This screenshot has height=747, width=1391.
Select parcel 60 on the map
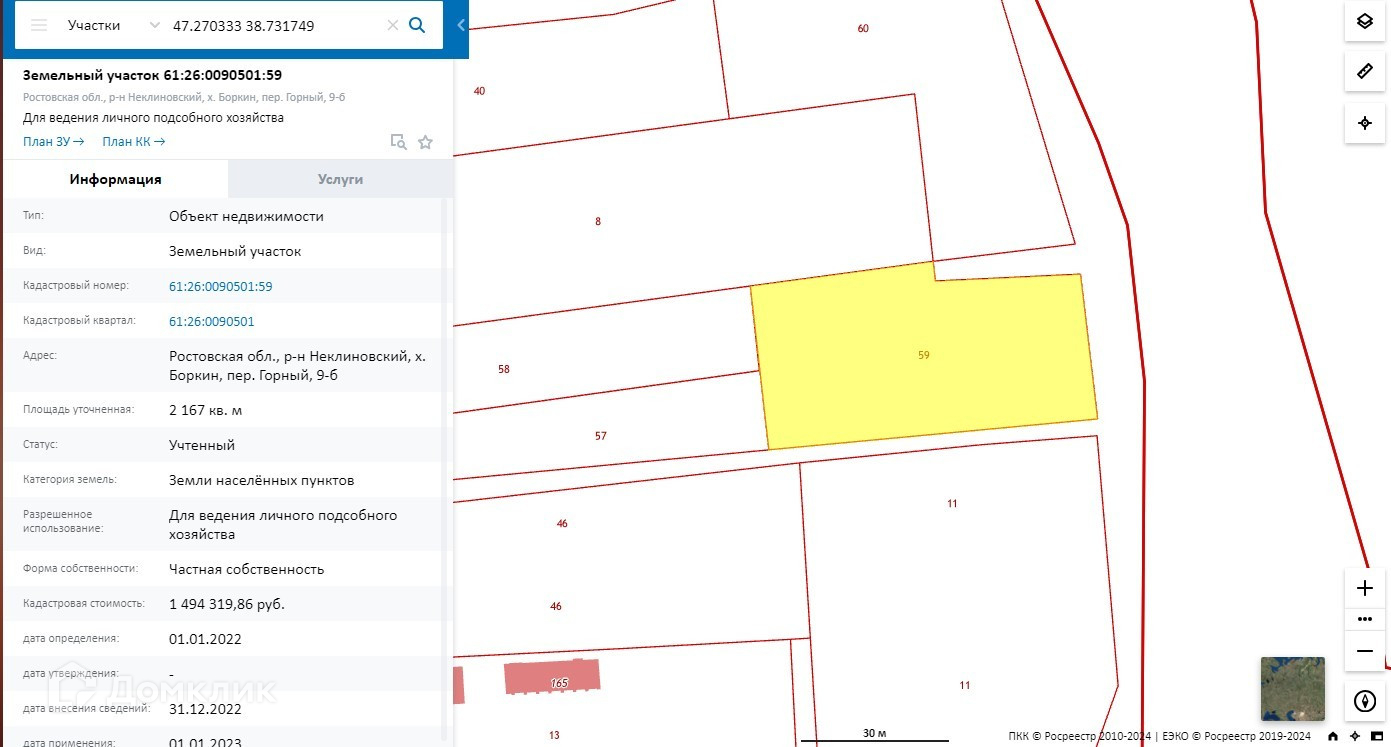click(863, 29)
